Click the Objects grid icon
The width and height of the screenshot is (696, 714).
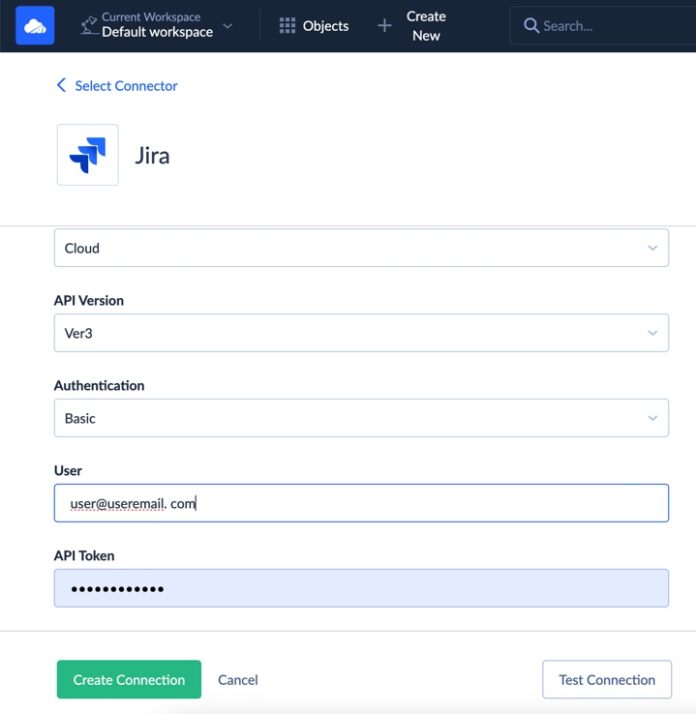tap(287, 26)
